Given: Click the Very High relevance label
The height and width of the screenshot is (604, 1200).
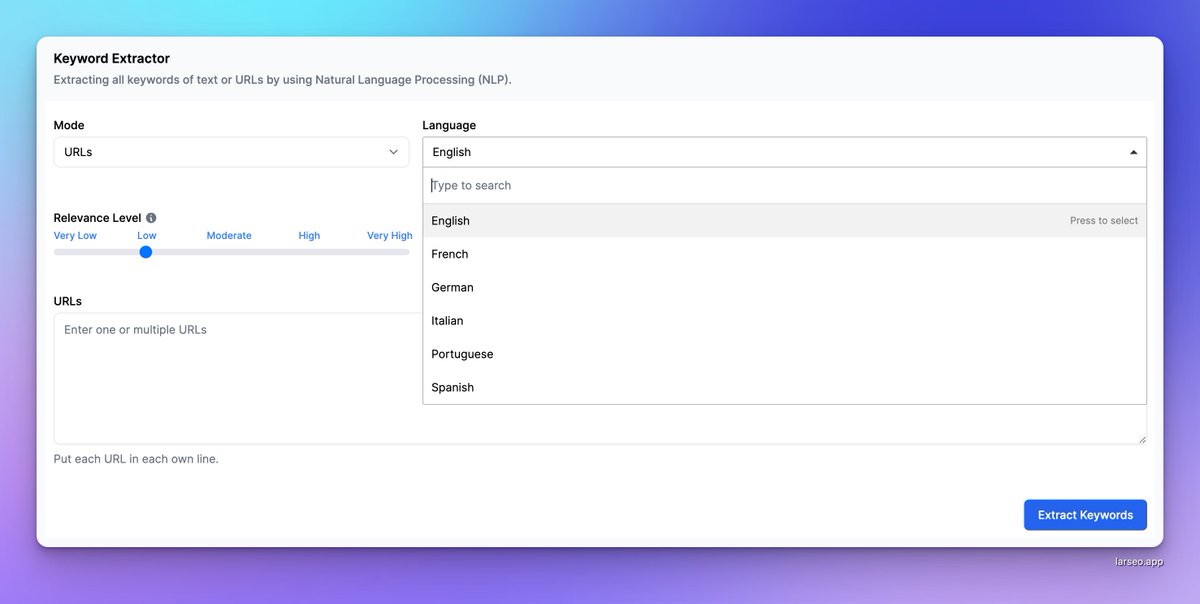Looking at the screenshot, I should coord(389,236).
